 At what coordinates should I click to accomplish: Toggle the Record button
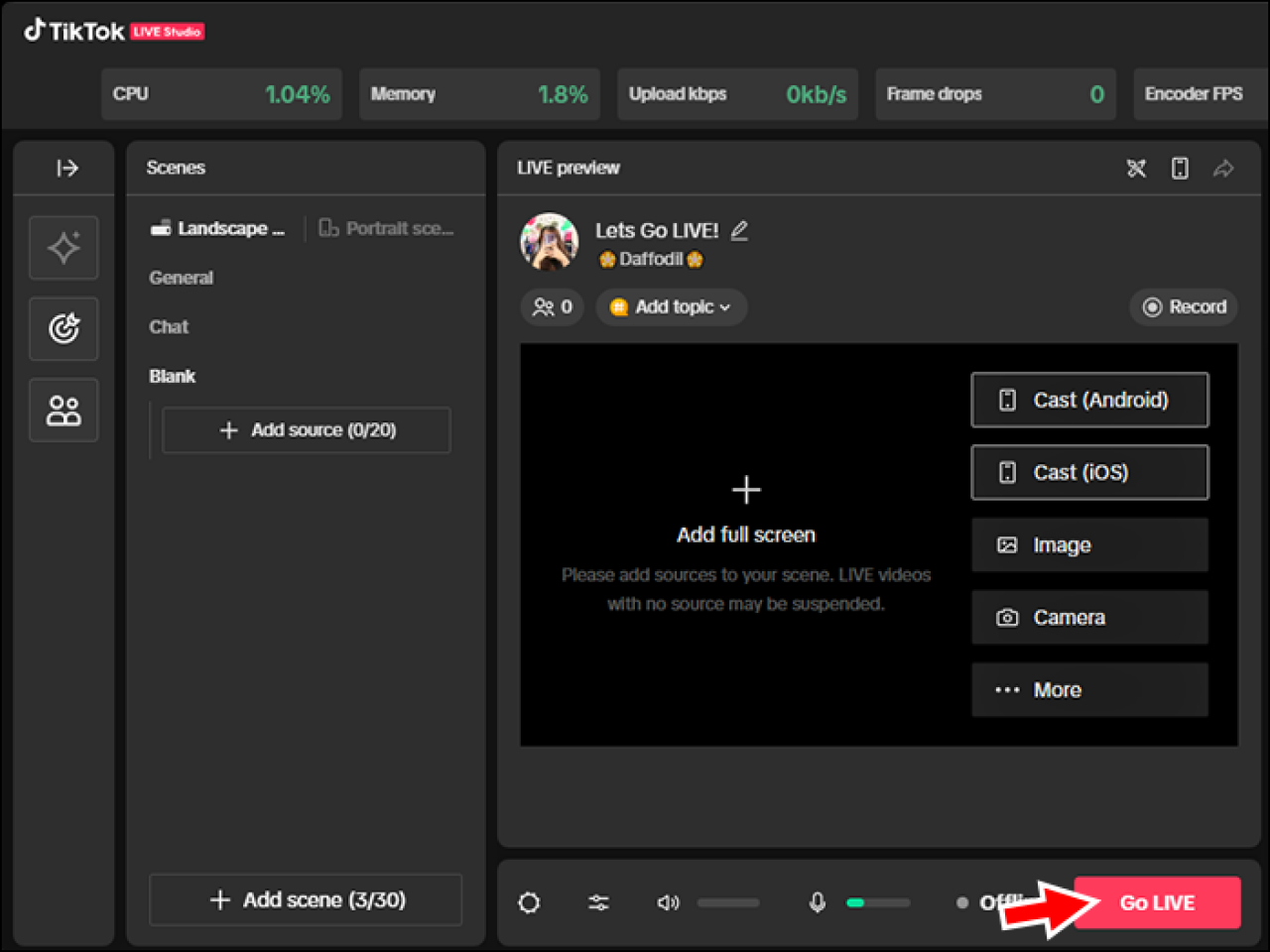tap(1183, 306)
